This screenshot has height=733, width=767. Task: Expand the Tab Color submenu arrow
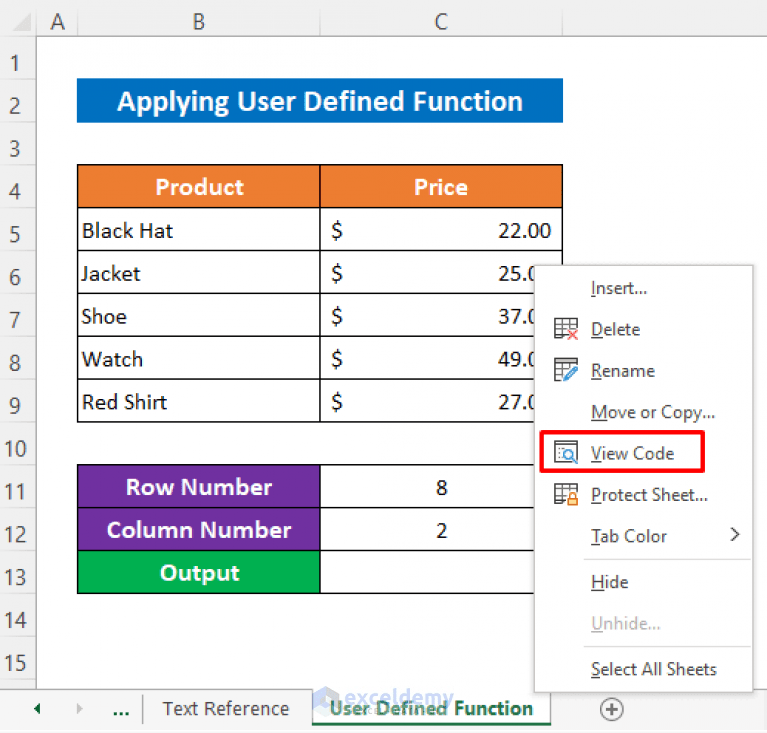pos(735,535)
